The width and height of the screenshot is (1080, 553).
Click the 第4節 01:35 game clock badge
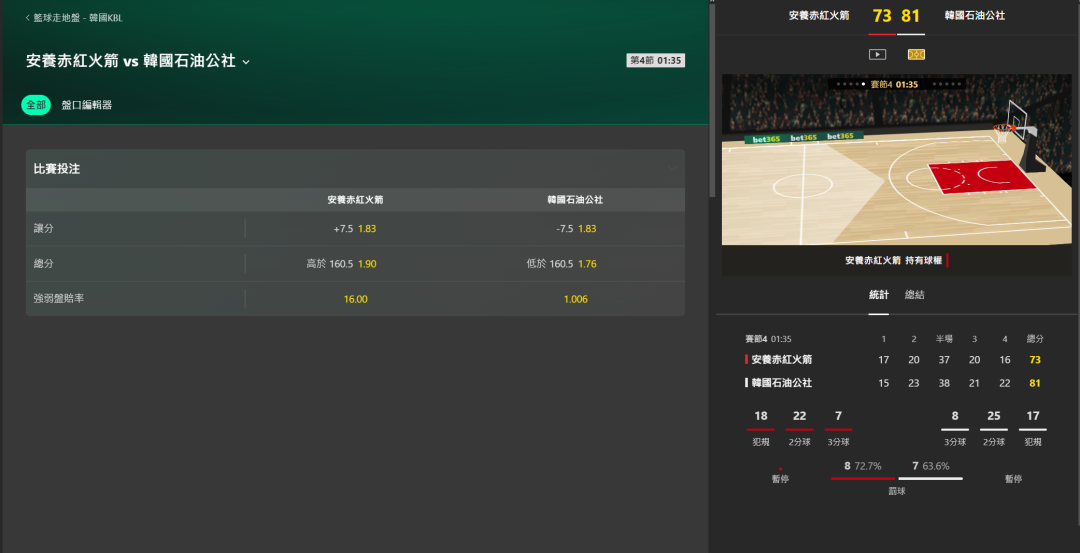point(656,61)
